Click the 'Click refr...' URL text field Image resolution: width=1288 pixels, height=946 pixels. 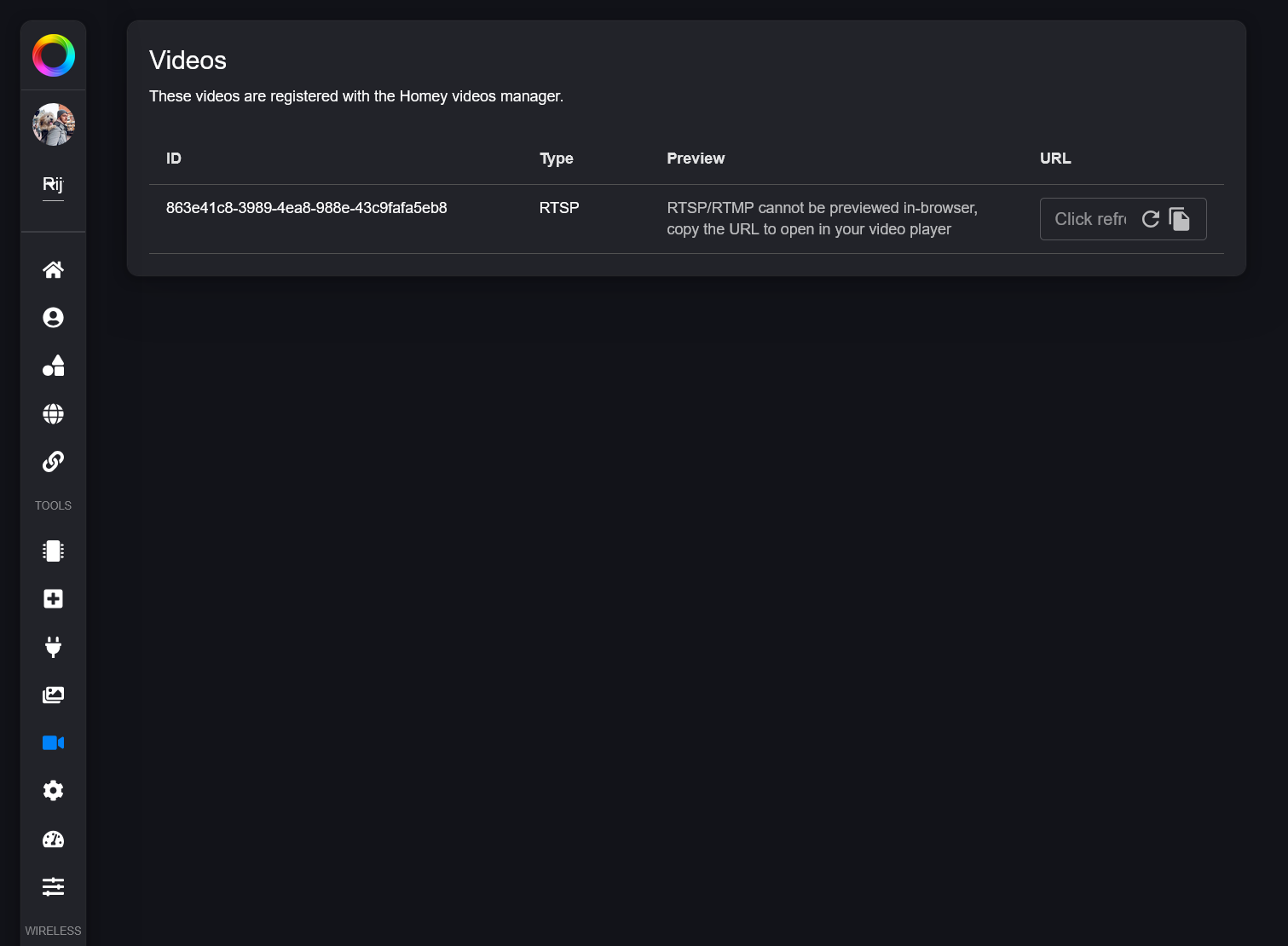tap(1089, 219)
